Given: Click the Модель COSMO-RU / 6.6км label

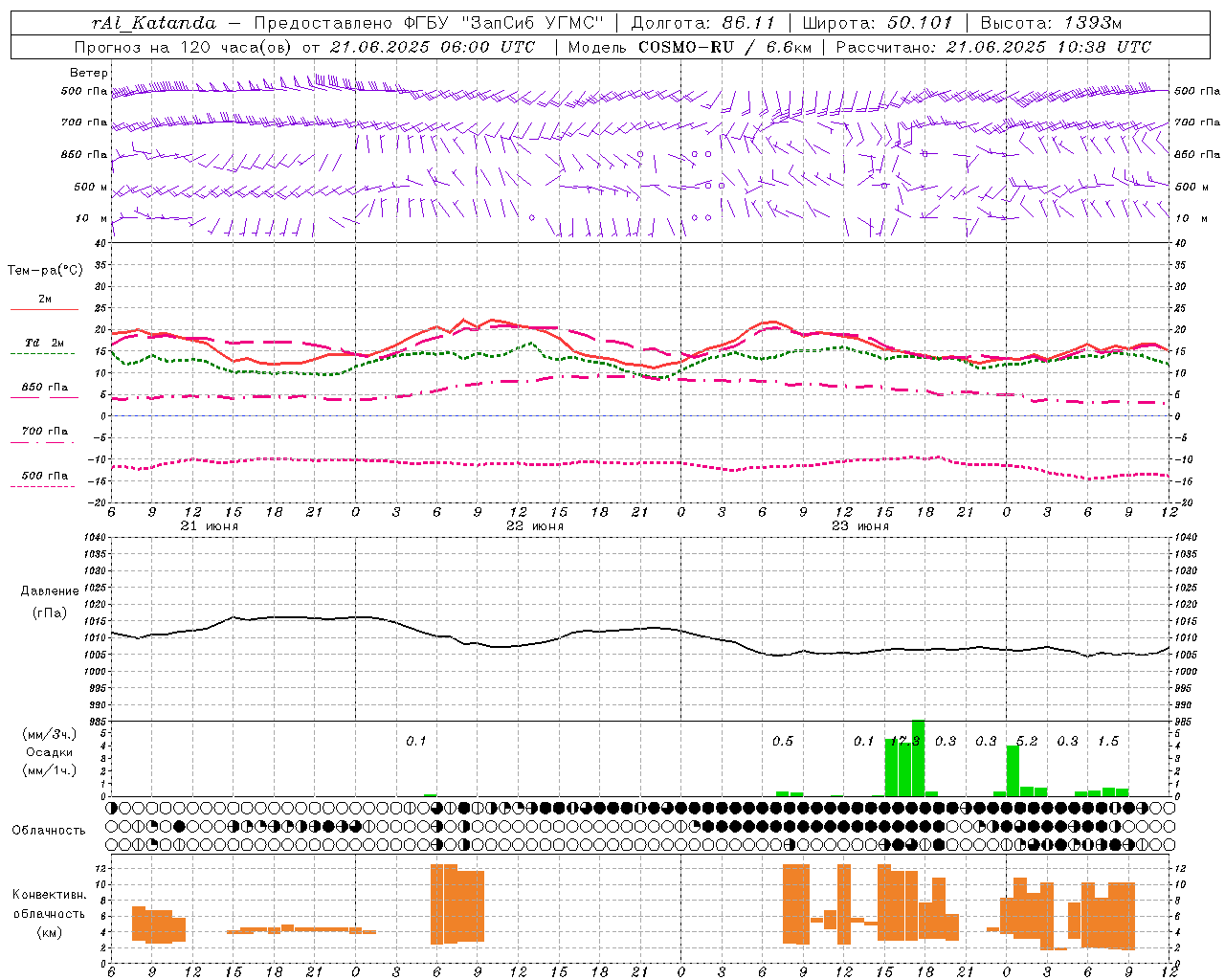Looking at the screenshot, I should 690,47.
